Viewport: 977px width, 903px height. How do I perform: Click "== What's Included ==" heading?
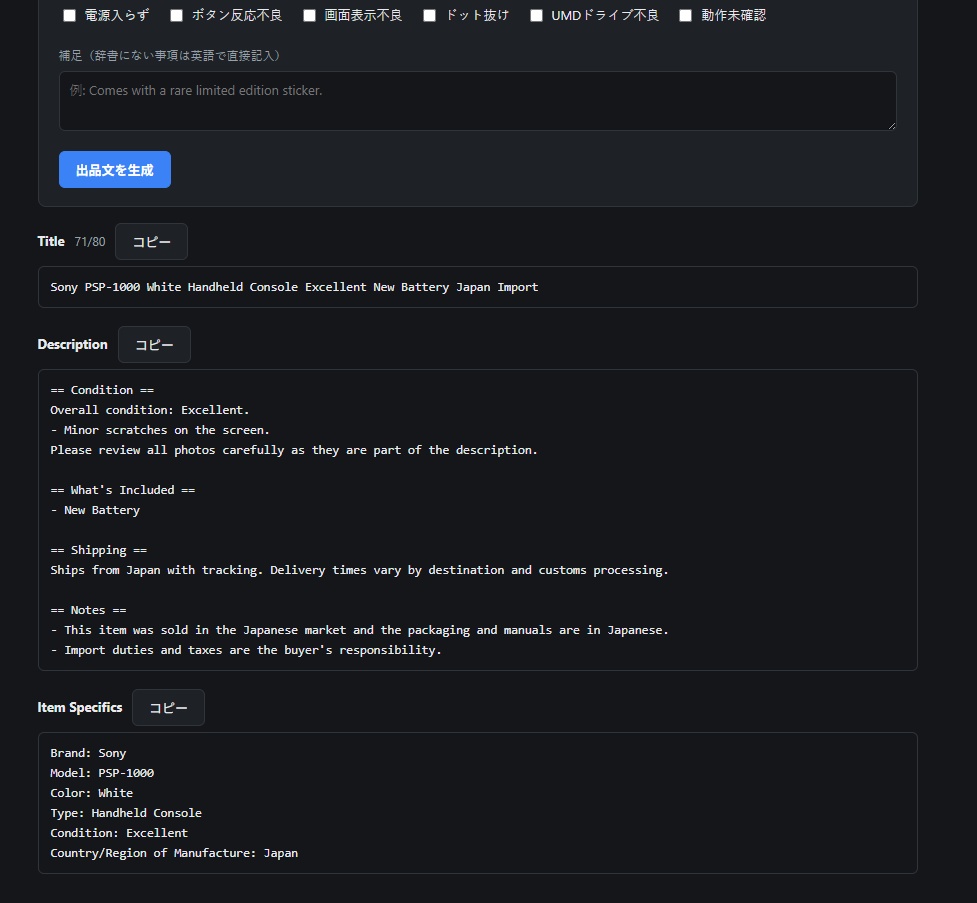[x=123, y=490]
